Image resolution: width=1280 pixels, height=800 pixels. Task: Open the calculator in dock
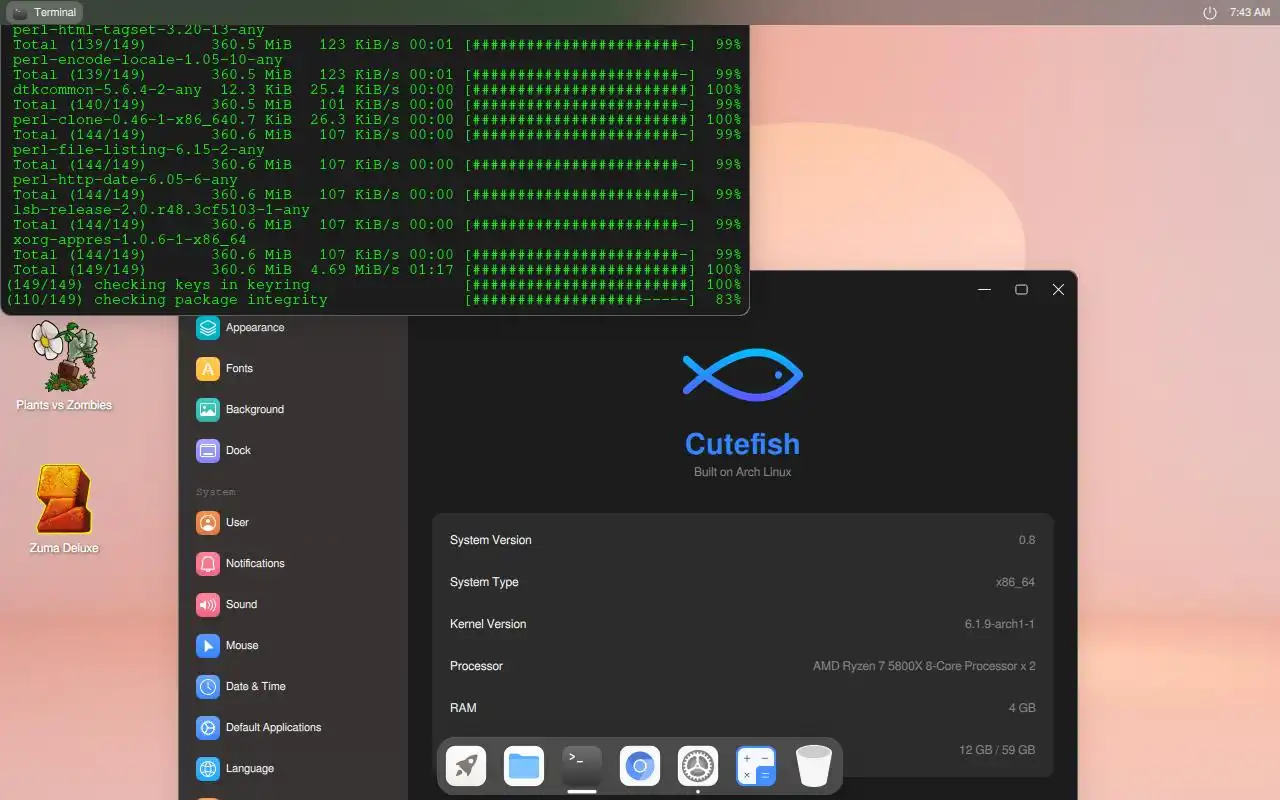pyautogui.click(x=756, y=767)
